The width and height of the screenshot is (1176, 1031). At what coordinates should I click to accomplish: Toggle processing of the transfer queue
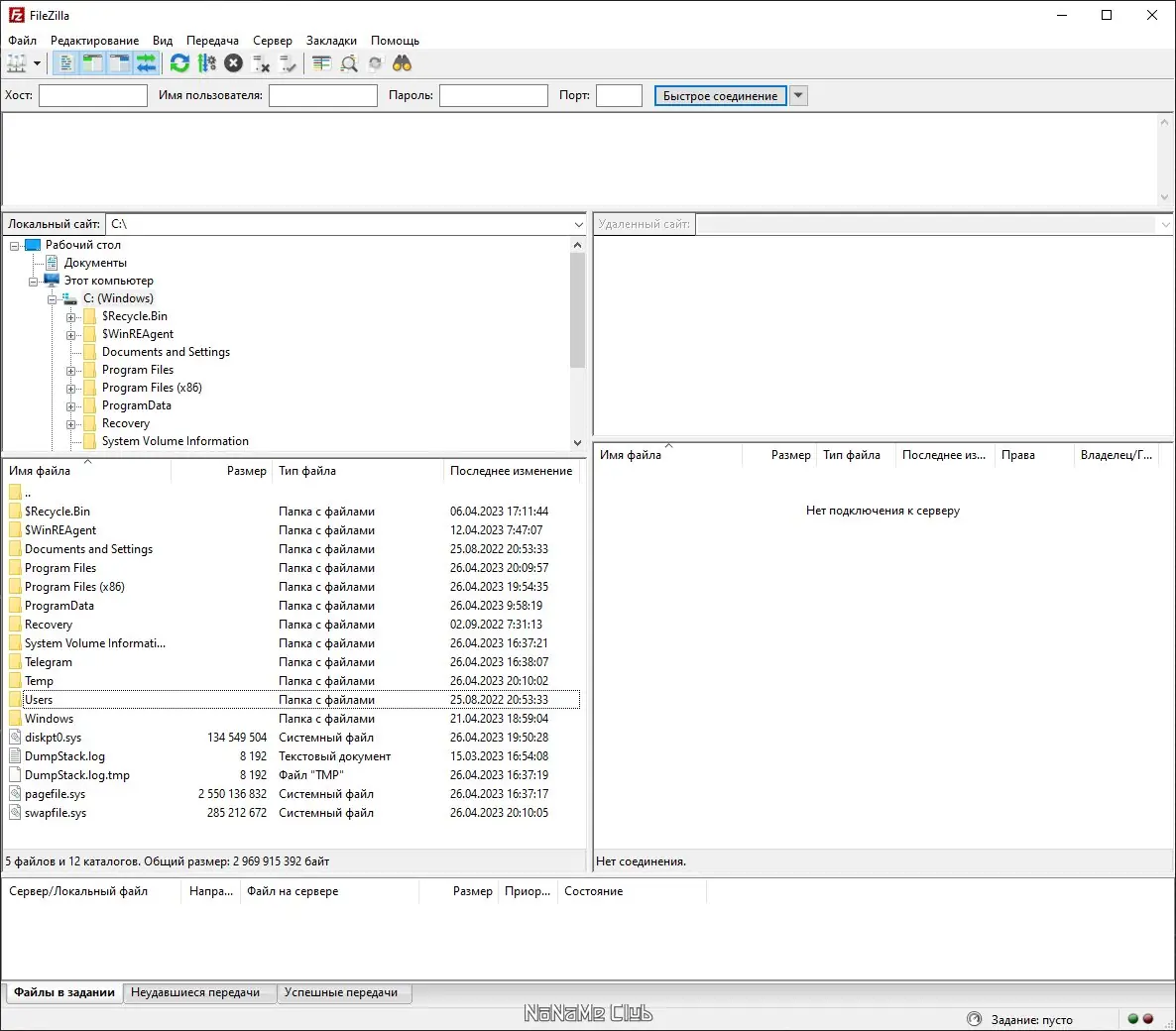207,63
